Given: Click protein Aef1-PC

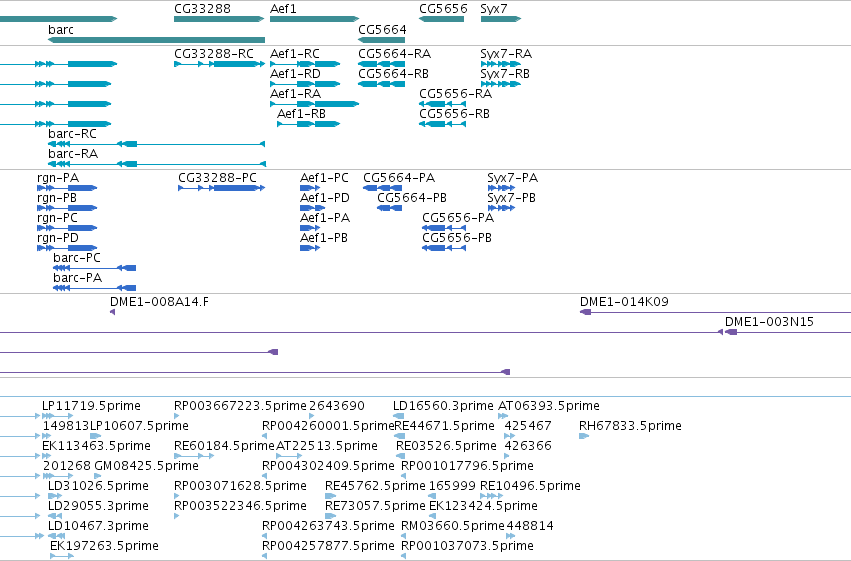Looking at the screenshot, I should (324, 178).
